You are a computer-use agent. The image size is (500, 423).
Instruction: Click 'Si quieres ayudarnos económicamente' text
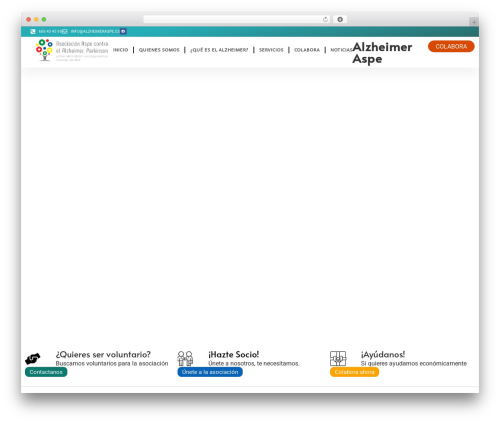pos(414,363)
